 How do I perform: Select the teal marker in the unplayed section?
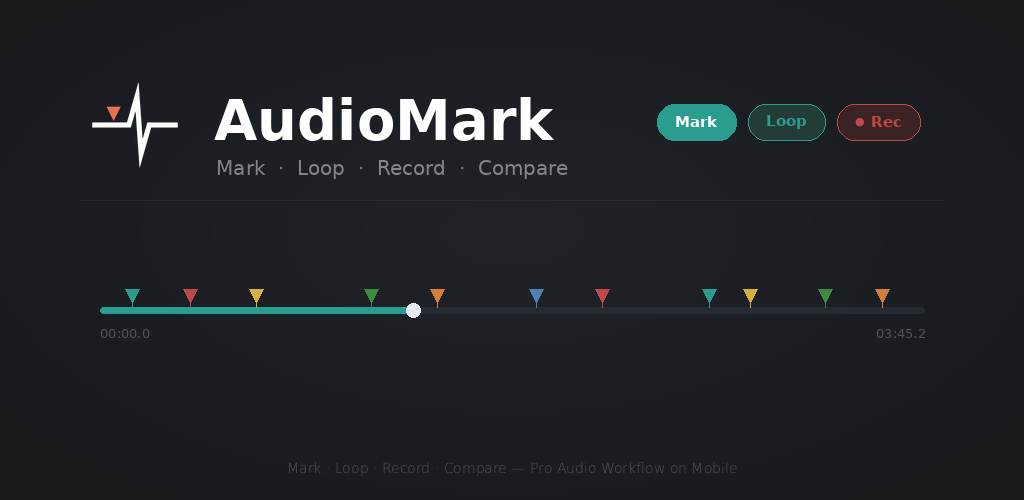[x=709, y=297]
